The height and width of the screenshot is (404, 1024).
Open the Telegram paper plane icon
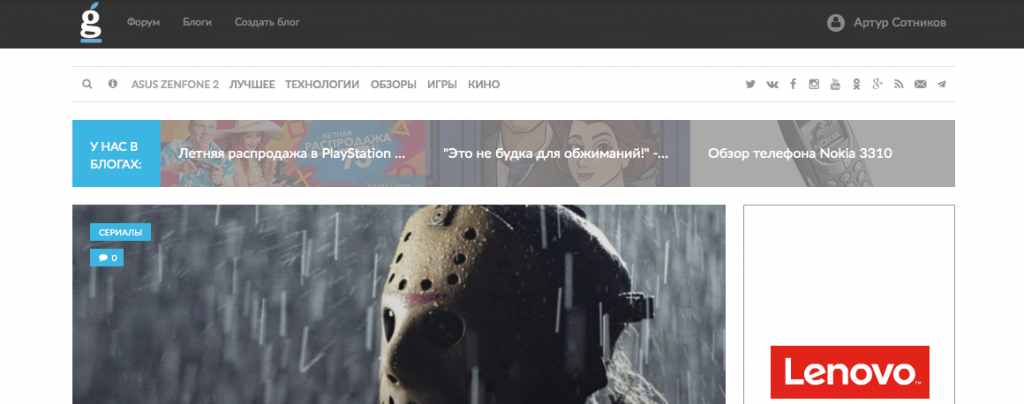[x=941, y=84]
